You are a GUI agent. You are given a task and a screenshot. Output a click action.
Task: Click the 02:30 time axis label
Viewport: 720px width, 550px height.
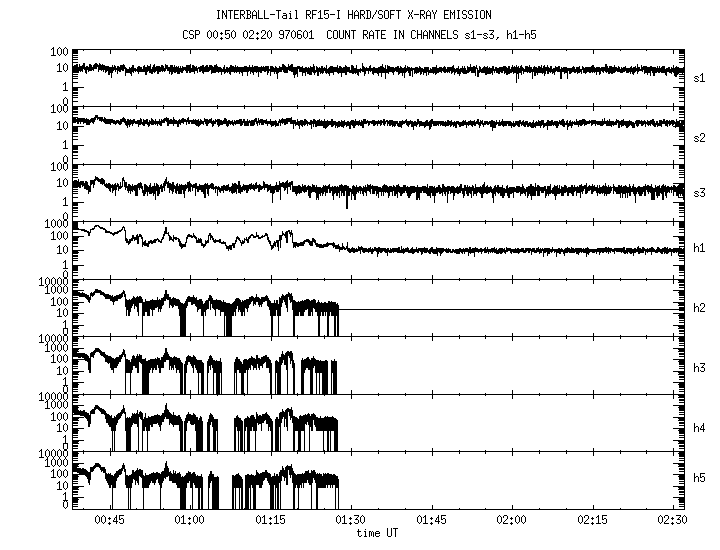(673, 520)
